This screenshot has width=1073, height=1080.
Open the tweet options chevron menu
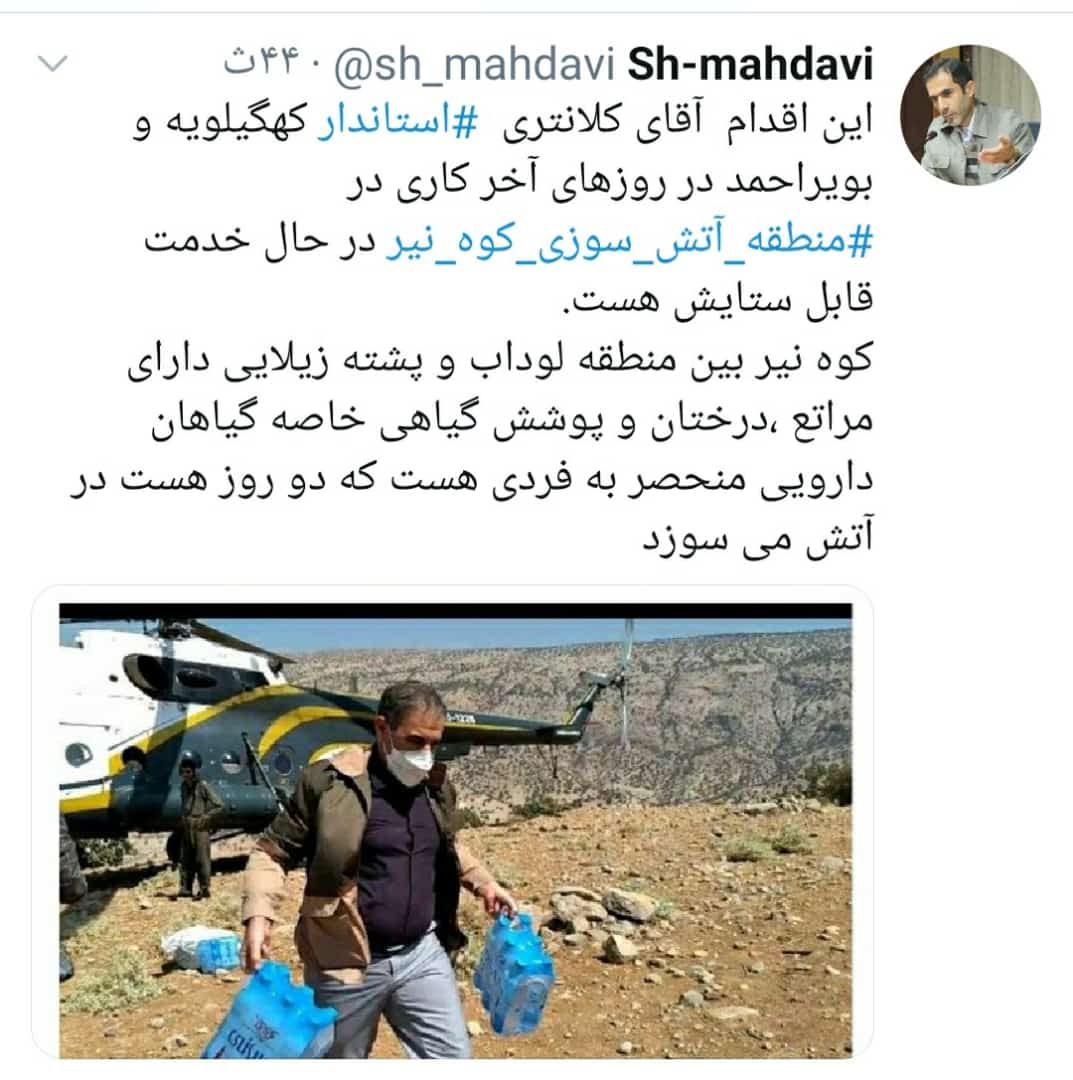[53, 63]
